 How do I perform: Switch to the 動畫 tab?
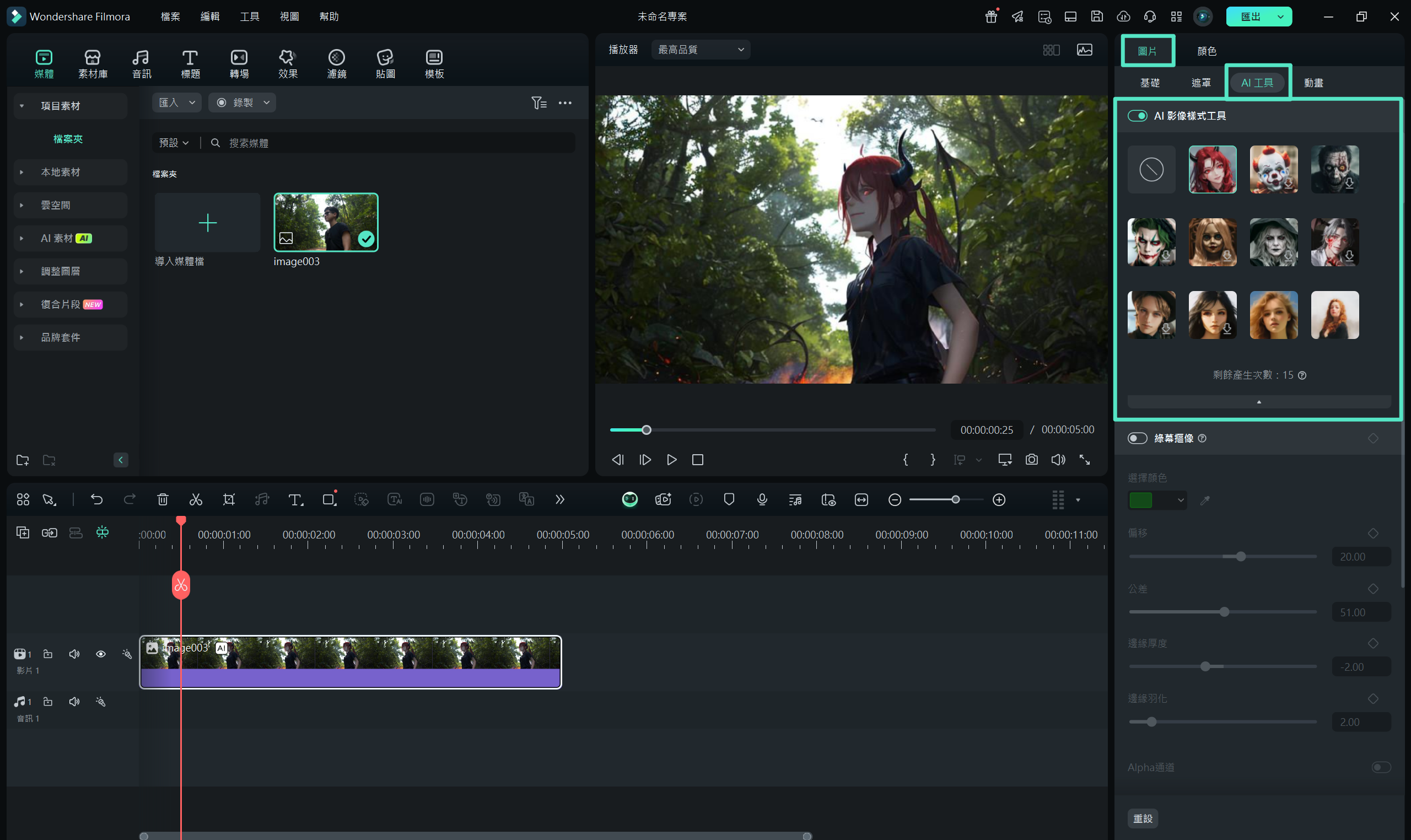[x=1313, y=83]
